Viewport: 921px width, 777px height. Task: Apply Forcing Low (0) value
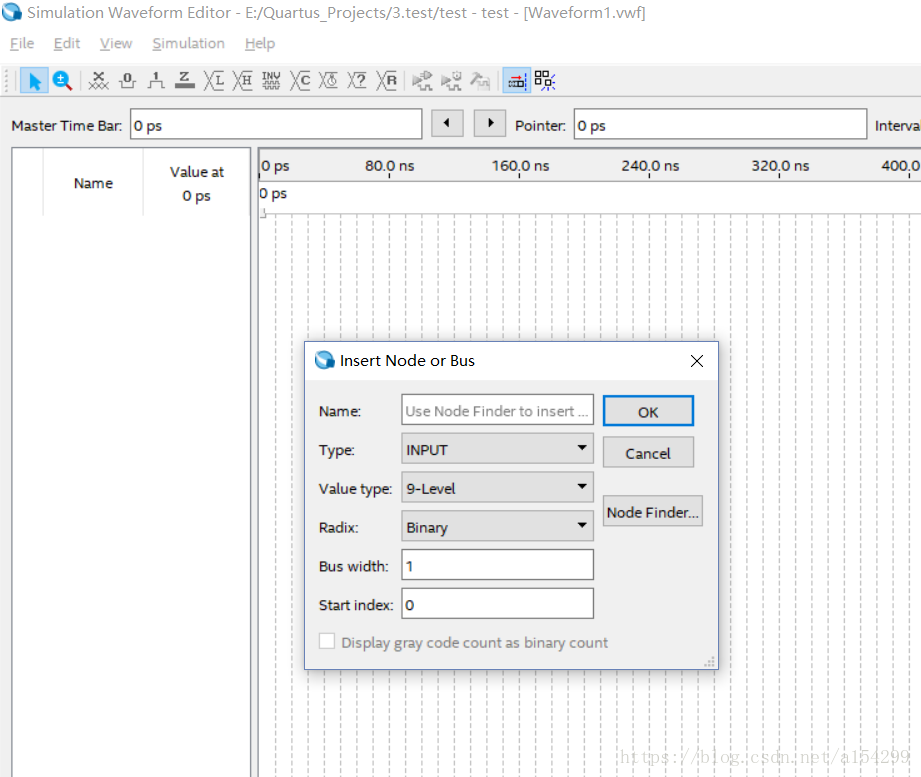127,80
